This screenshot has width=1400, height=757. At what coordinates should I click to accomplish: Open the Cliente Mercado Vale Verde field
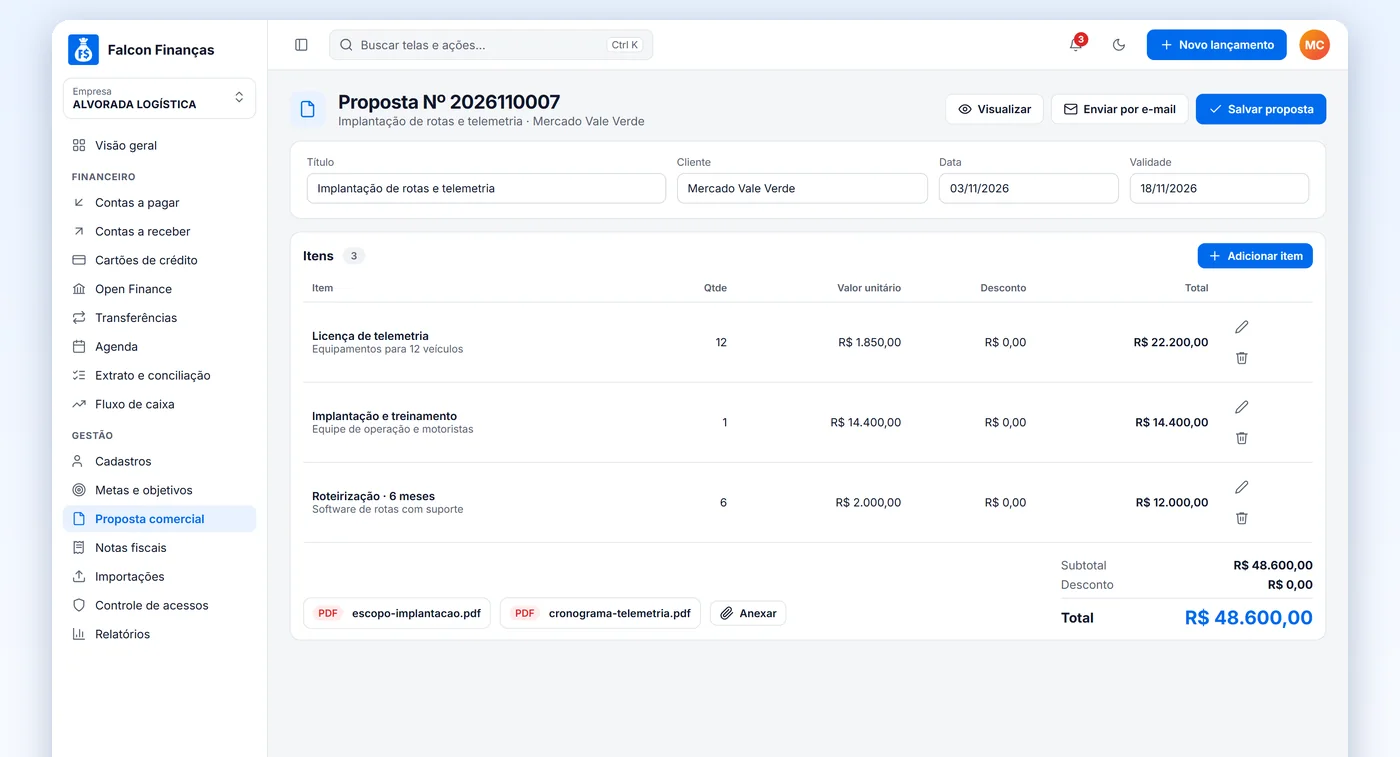pos(802,188)
